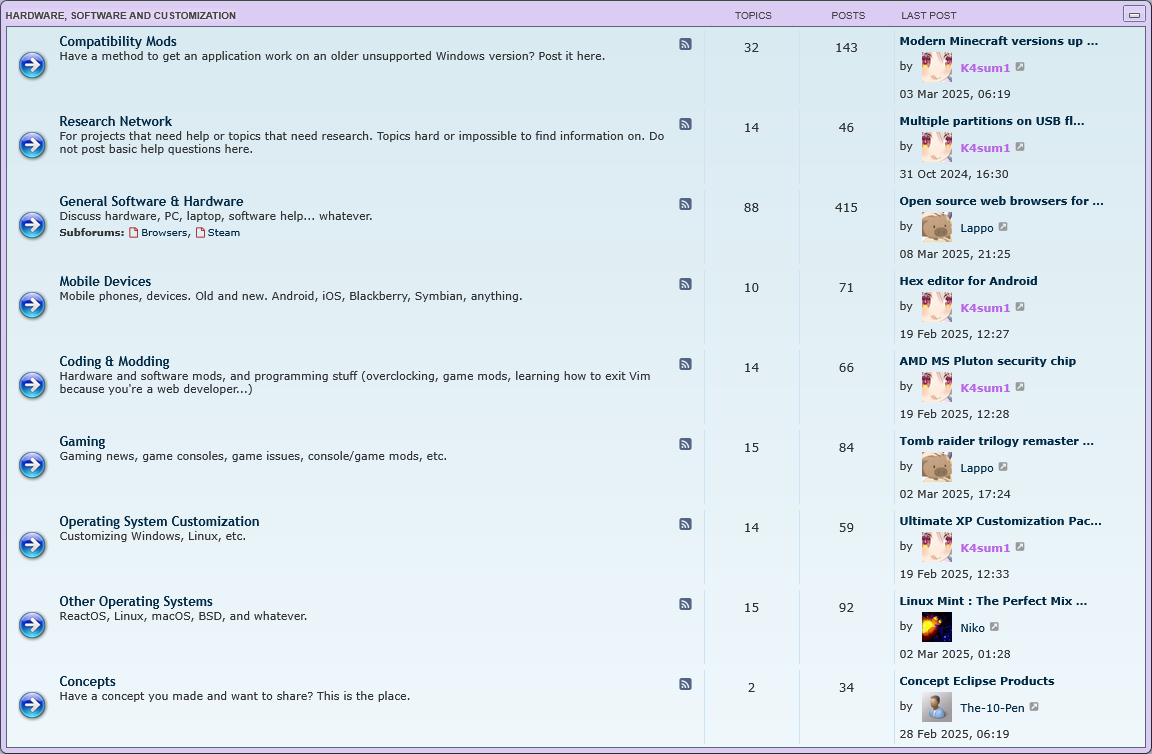Collapse the Hardware, Software and Customization category
This screenshot has height=754, width=1152.
click(x=1133, y=14)
